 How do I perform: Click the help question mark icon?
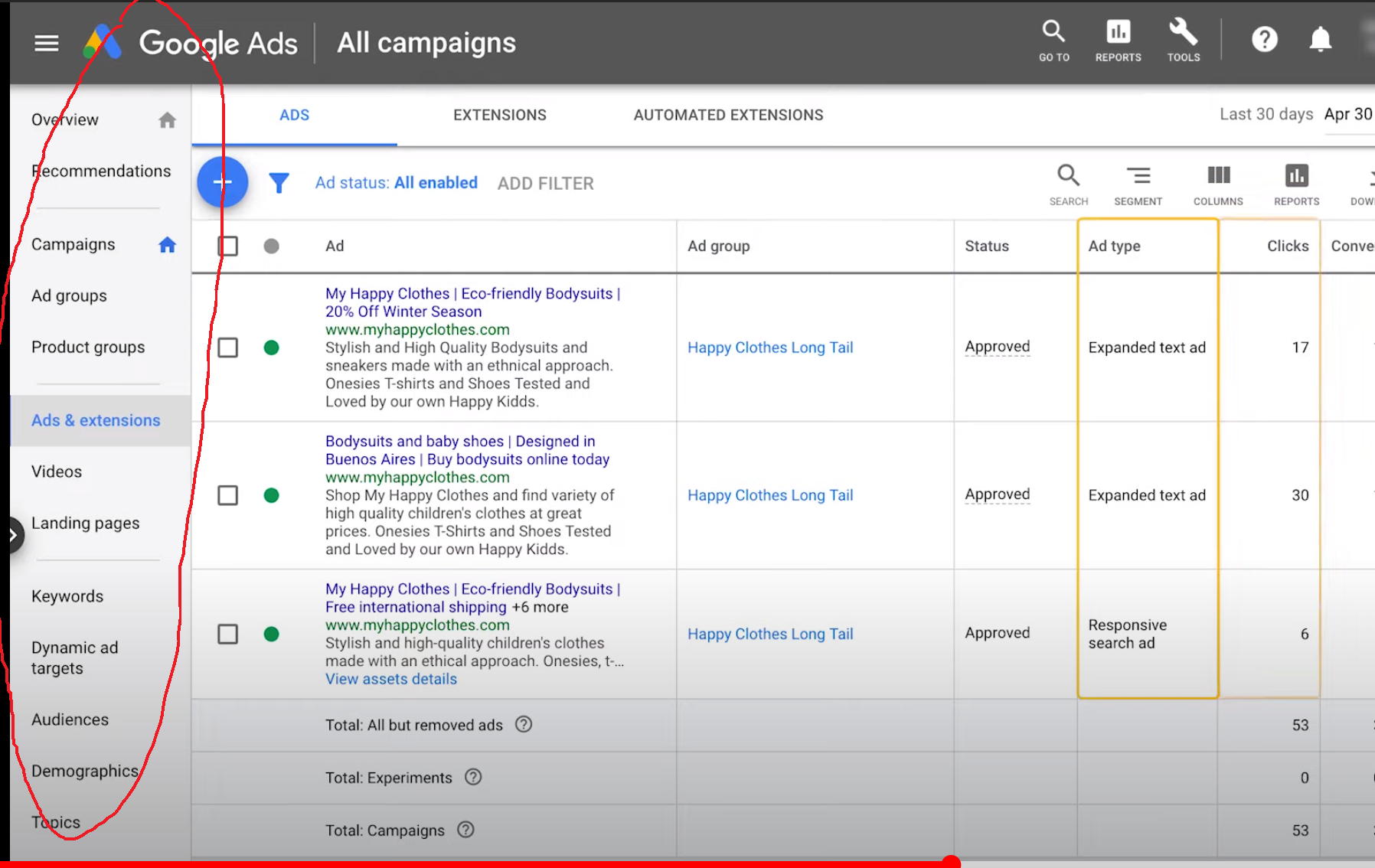[1264, 39]
